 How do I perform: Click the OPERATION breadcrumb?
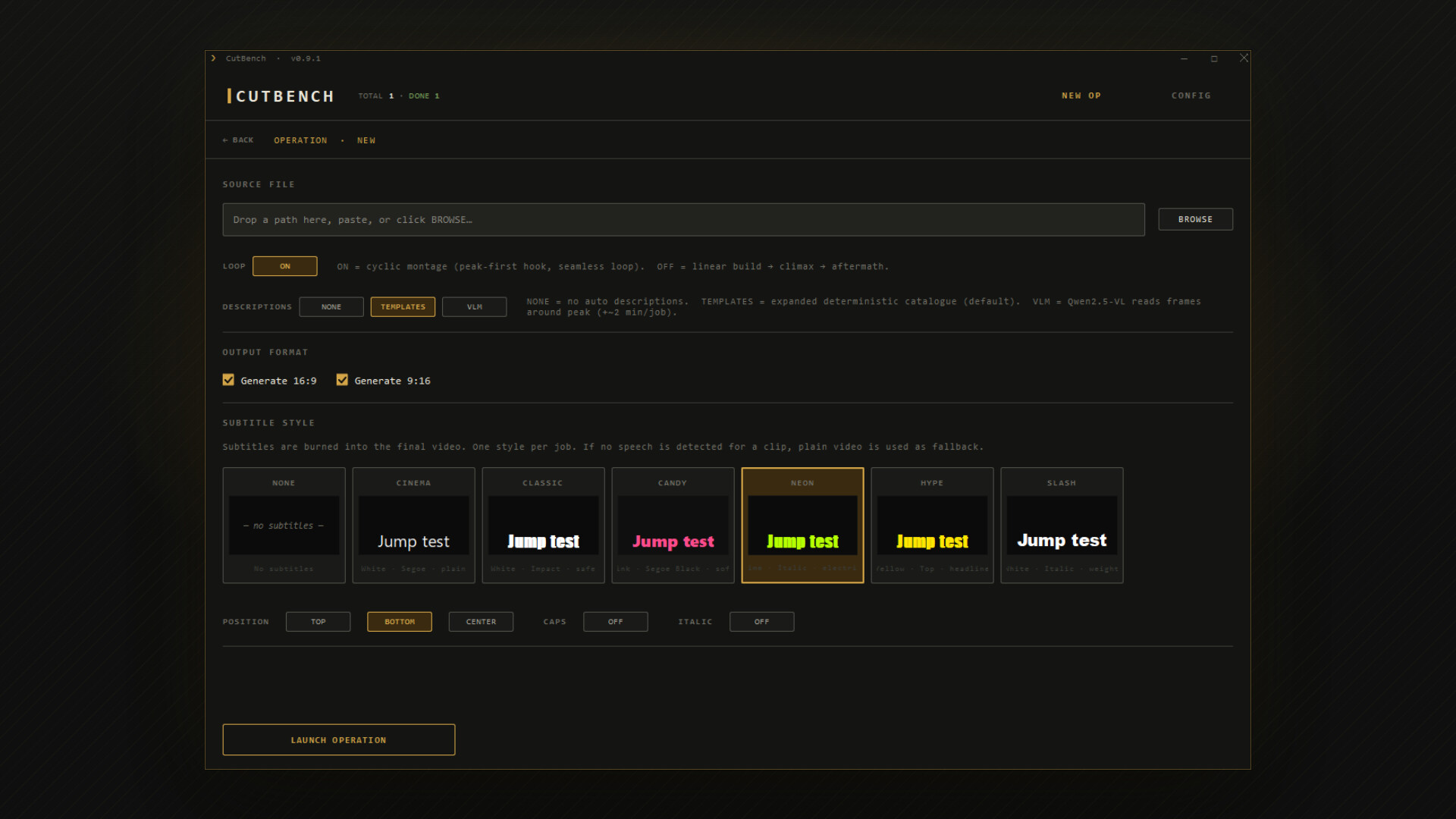click(300, 140)
